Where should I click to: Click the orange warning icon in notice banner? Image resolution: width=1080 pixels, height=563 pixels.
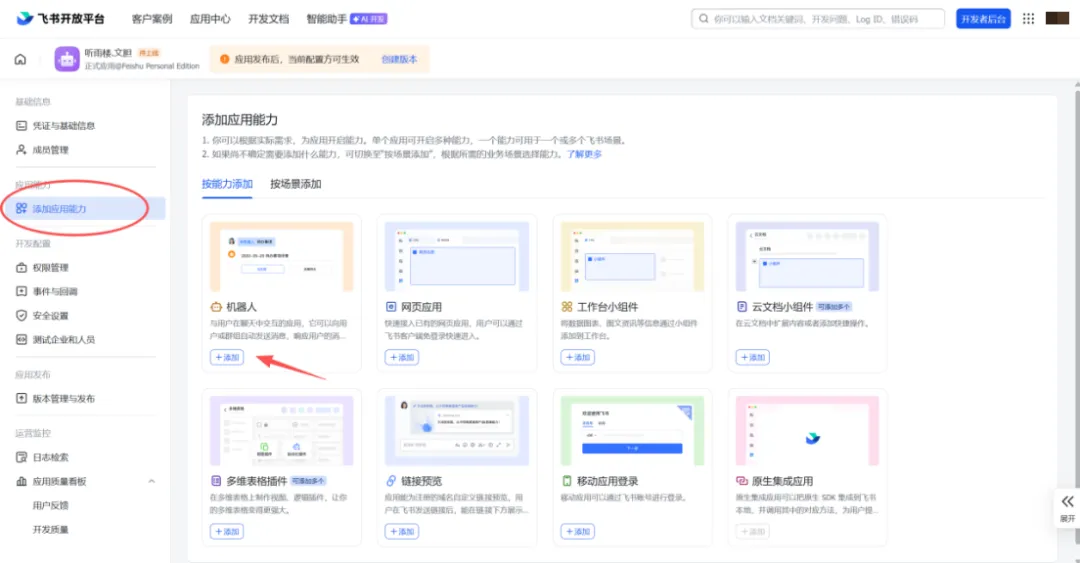(x=224, y=59)
